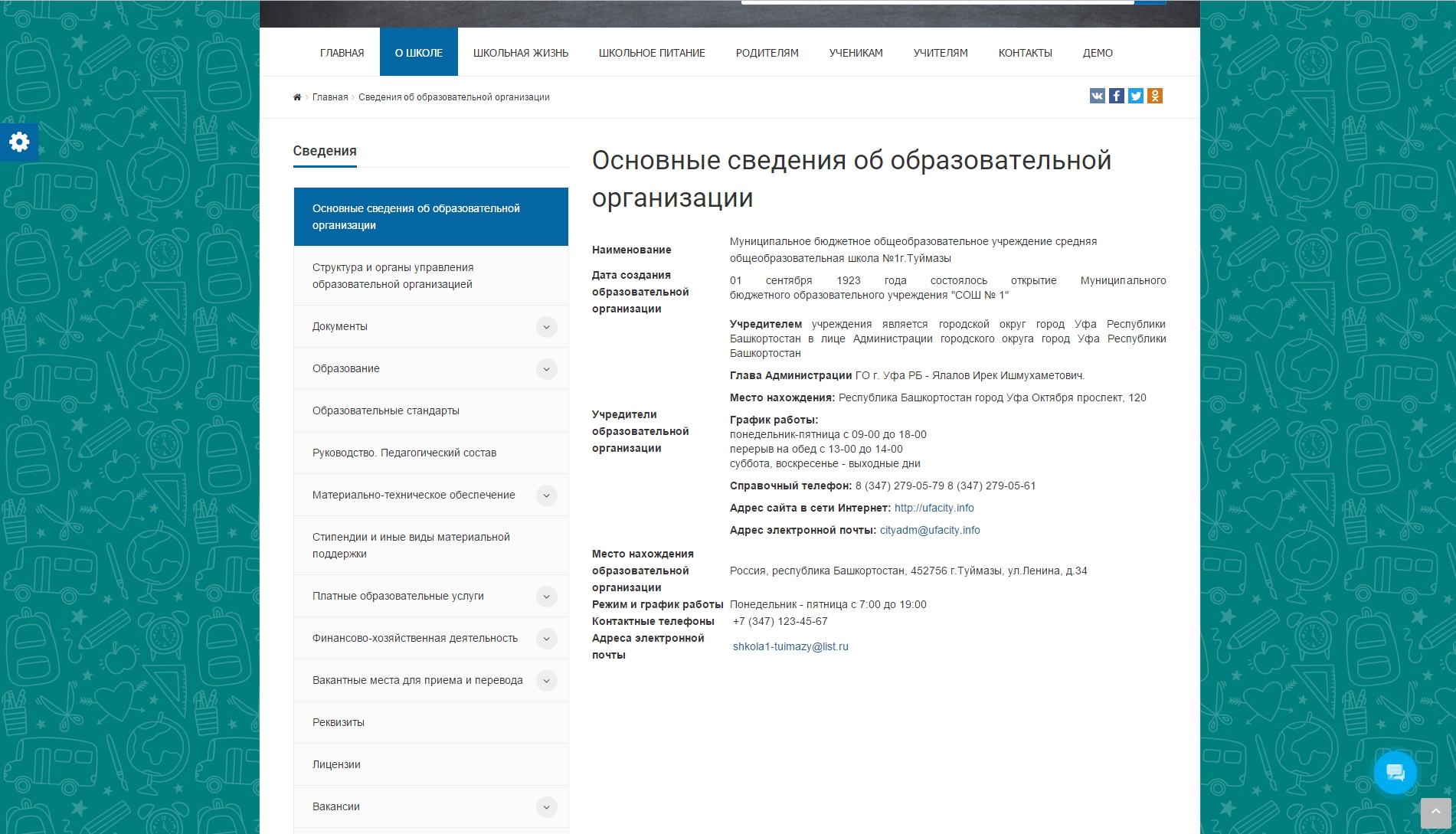1456x834 pixels.
Task: Share page via Odnoklassniki icon
Action: [x=1155, y=96]
